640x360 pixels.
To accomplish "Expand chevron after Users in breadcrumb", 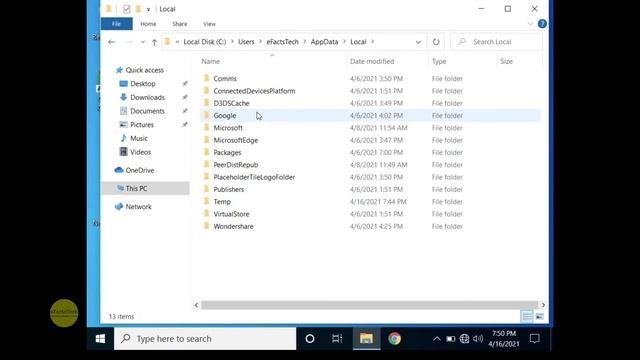I will (x=260, y=42).
